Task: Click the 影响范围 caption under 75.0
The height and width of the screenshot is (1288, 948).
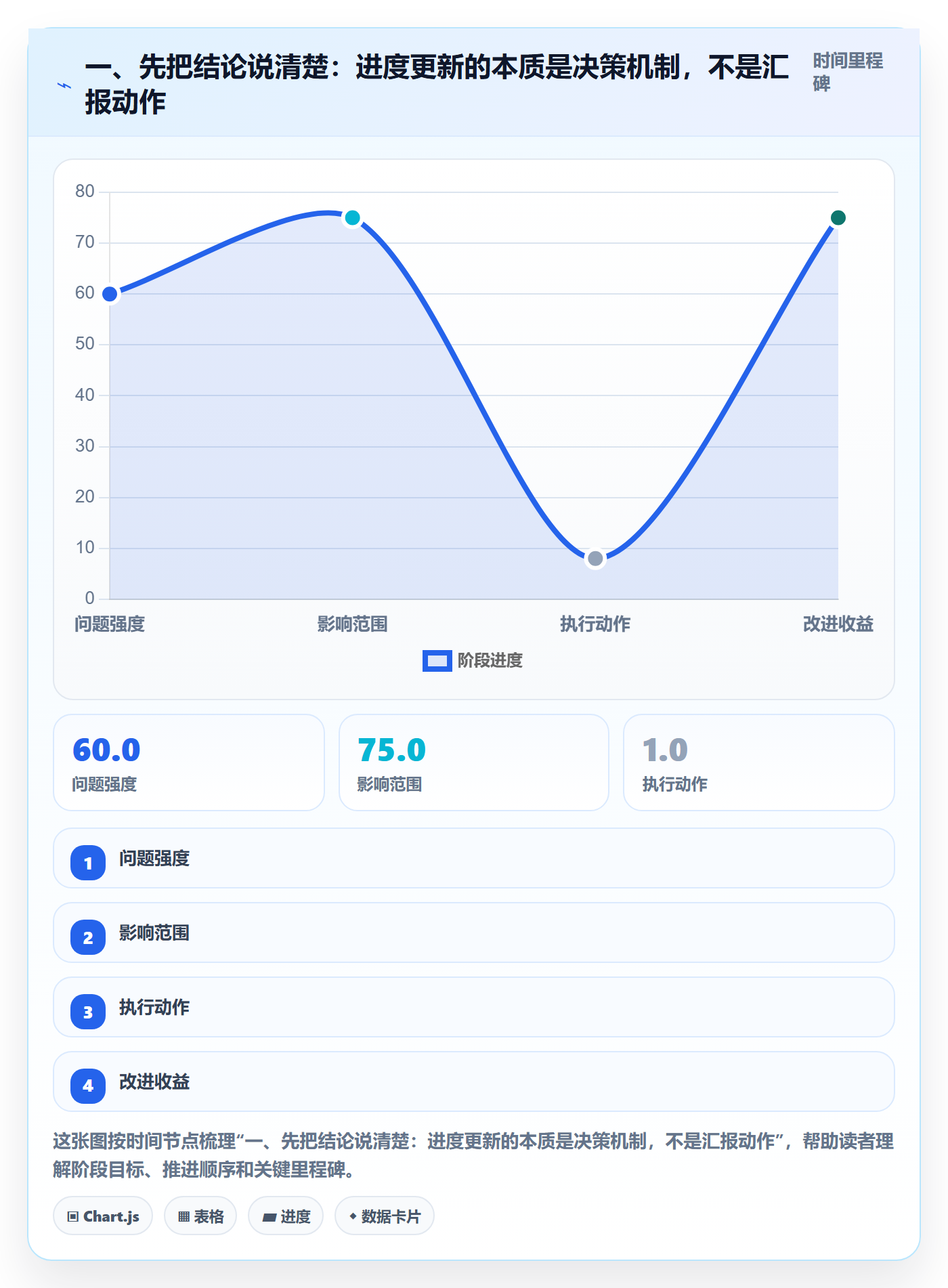Action: click(389, 784)
